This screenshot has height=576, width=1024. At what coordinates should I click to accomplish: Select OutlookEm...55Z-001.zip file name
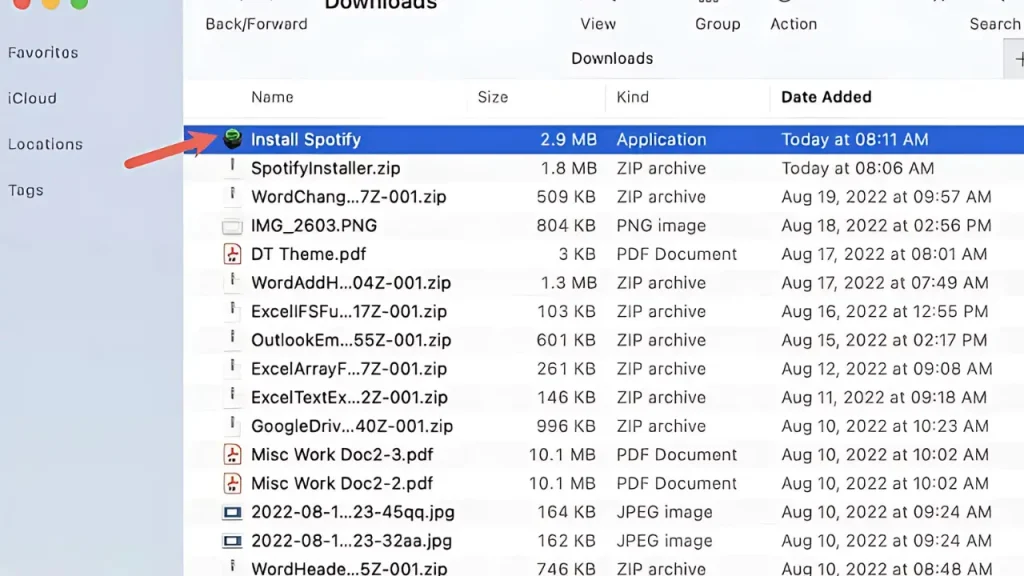[x=351, y=340]
